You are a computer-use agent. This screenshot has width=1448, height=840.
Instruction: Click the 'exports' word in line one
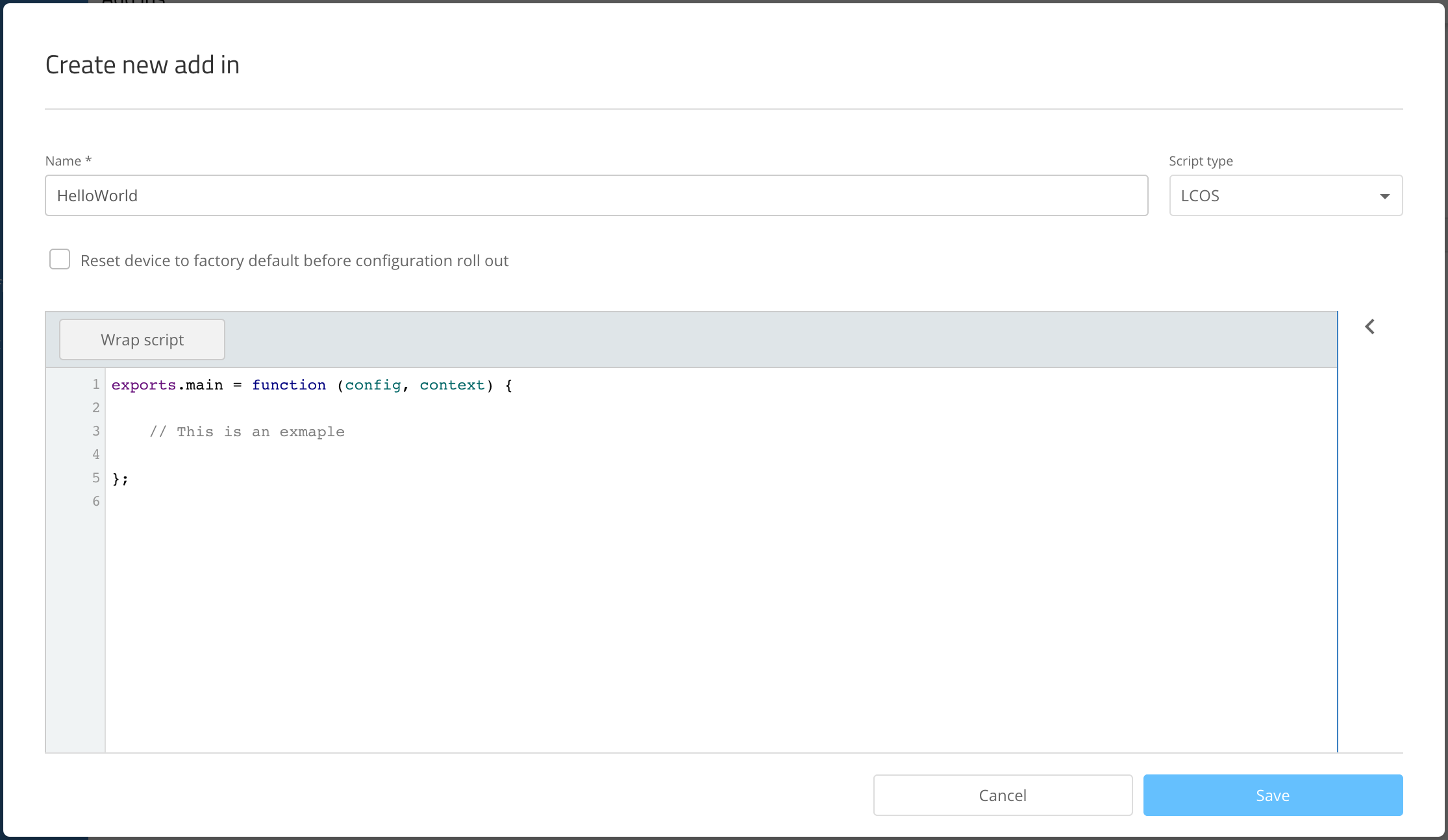click(144, 386)
